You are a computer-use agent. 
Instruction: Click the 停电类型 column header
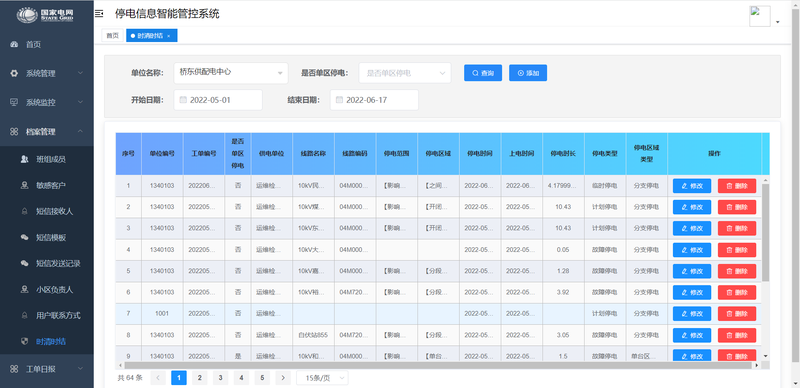[x=605, y=154]
